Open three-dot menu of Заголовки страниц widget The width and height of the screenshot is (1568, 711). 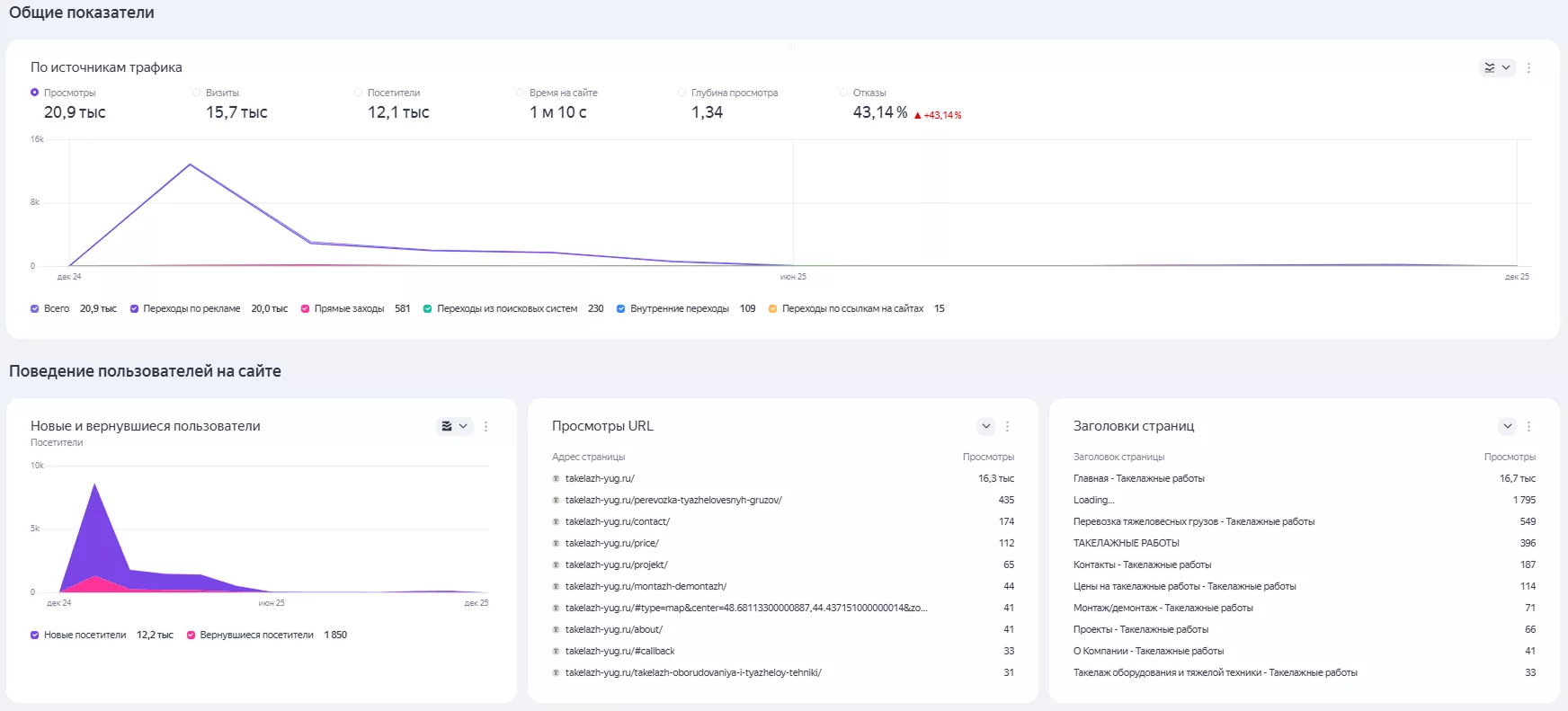click(1528, 427)
